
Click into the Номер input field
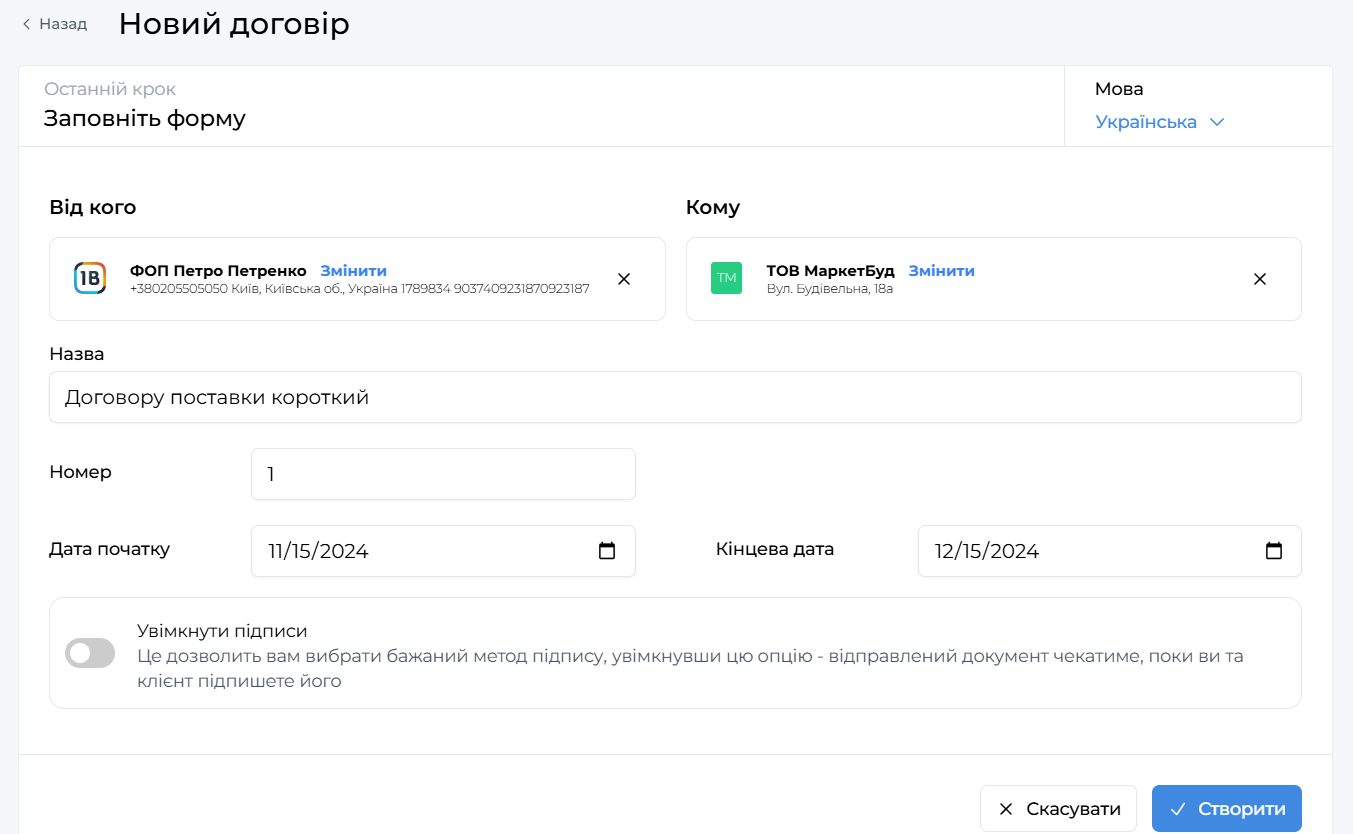443,474
